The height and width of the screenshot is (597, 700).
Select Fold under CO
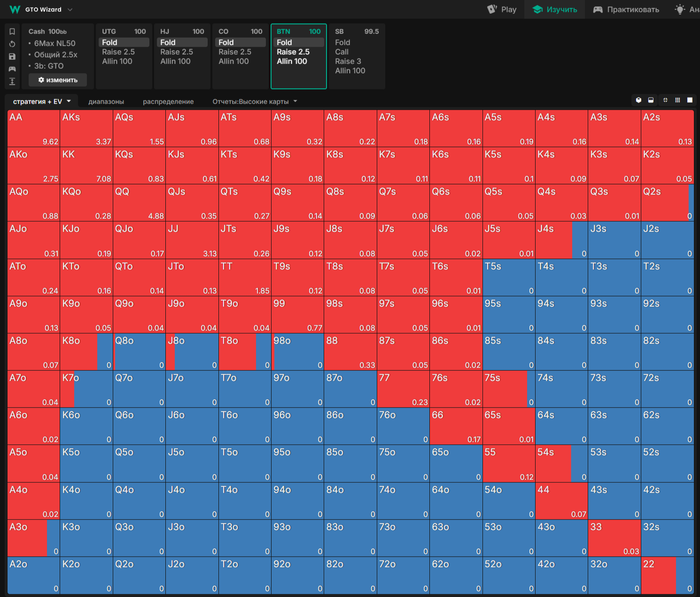[x=240, y=42]
